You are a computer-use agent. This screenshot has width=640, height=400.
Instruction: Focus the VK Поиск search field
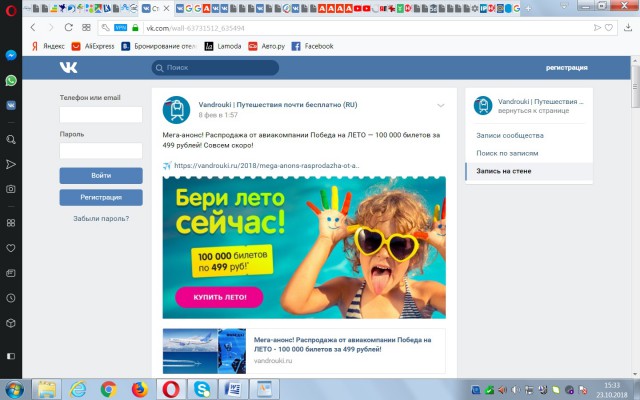[216, 68]
